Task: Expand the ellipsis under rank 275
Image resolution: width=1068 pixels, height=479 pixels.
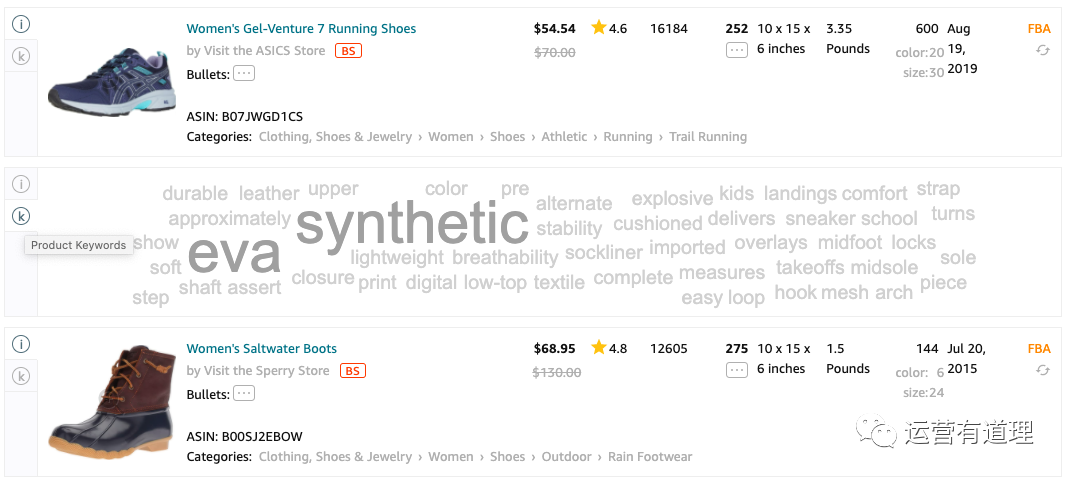Action: [737, 370]
